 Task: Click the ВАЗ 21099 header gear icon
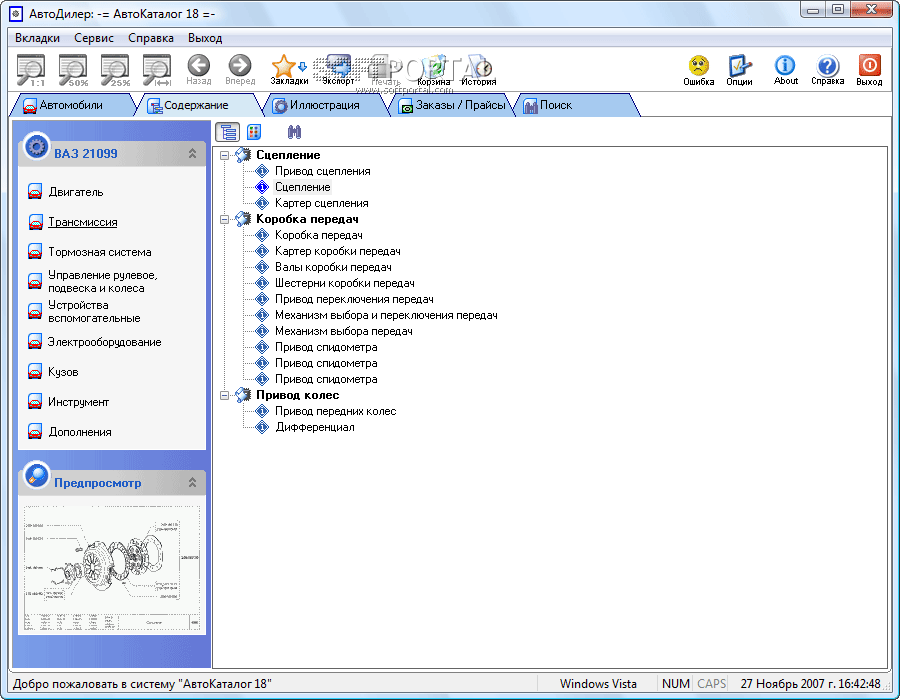point(37,147)
